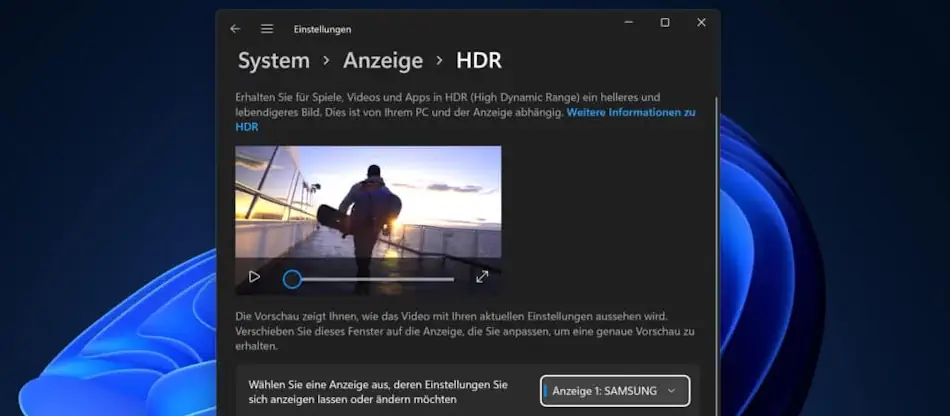Screen dimensions: 950x416
Task: Expand the preview video to fullscreen
Action: 481,277
